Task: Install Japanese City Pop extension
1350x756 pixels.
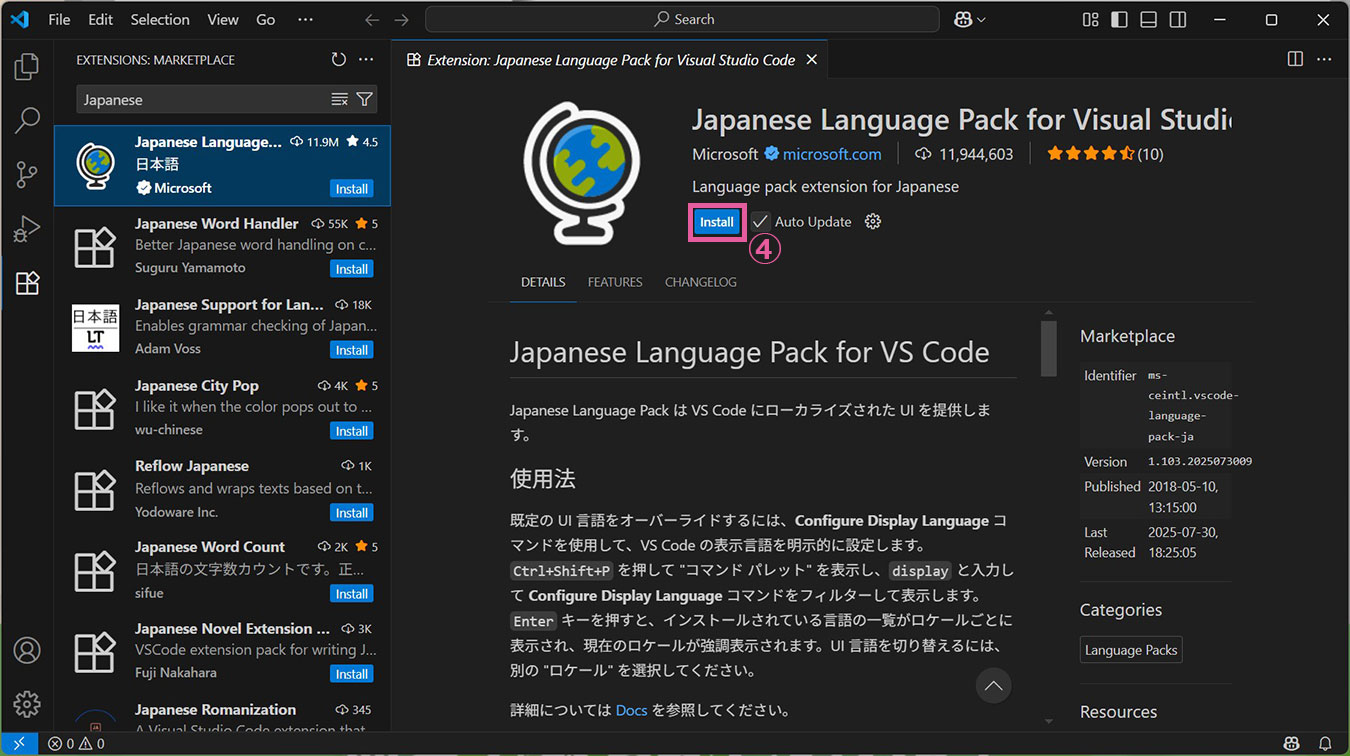Action: (x=352, y=431)
